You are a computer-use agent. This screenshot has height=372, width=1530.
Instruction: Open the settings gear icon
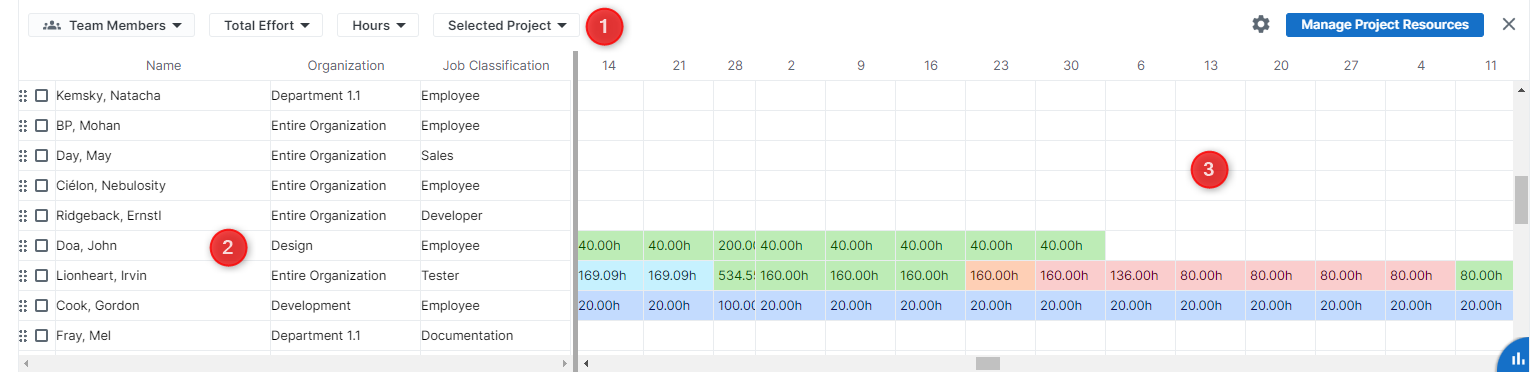pyautogui.click(x=1261, y=24)
